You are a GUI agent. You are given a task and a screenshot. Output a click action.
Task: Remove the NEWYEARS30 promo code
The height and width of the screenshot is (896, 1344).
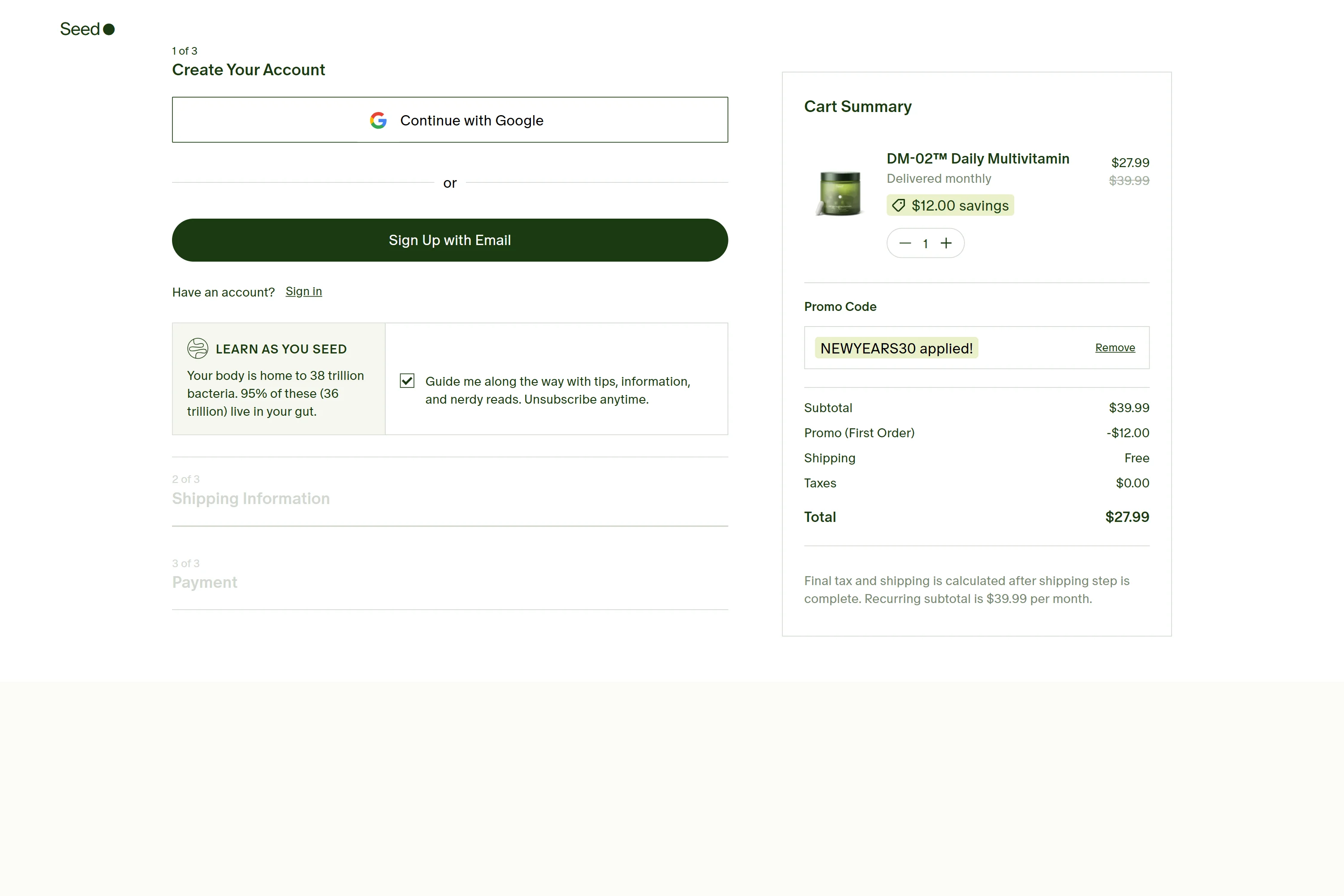tap(1115, 348)
